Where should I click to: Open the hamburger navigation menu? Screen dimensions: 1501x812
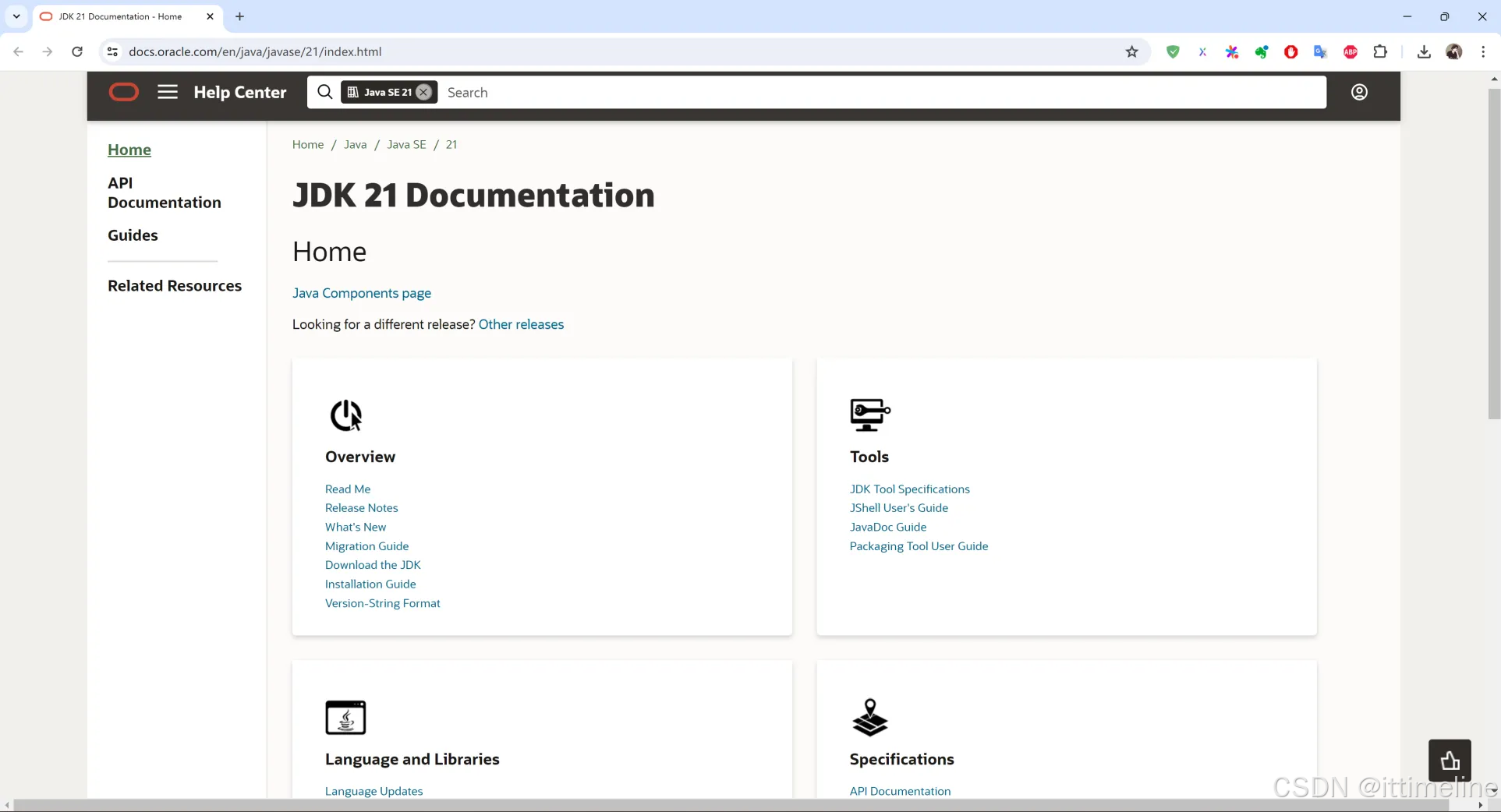pos(168,92)
